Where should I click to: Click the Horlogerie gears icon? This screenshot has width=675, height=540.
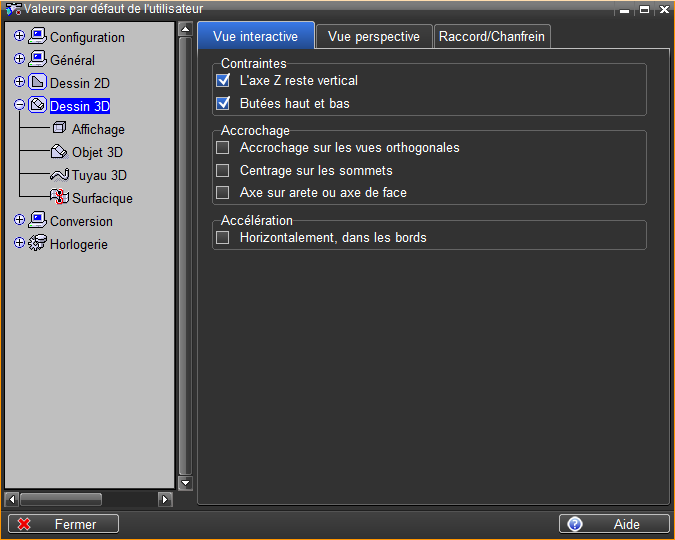(x=38, y=244)
